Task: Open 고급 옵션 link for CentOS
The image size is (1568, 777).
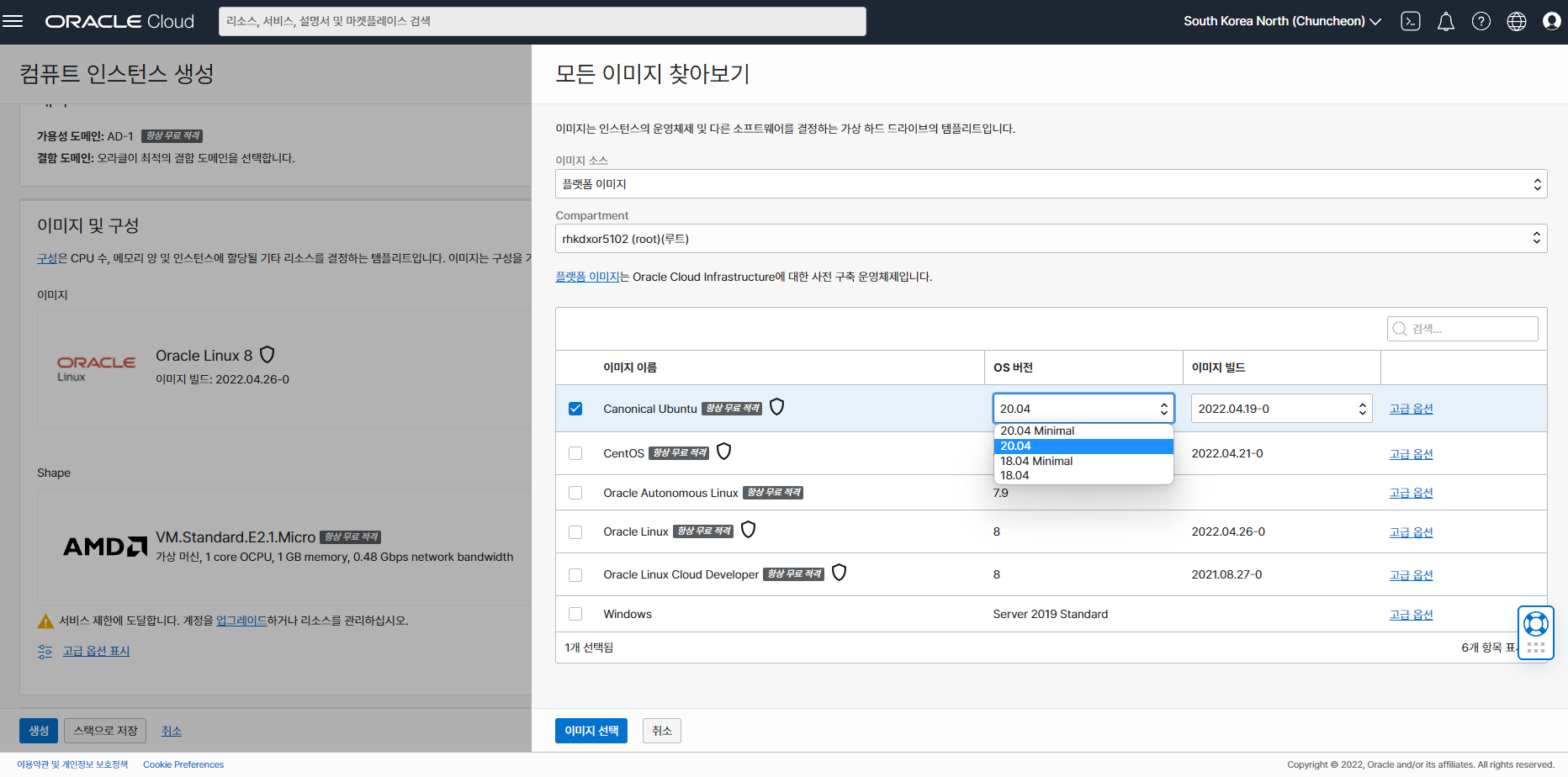Action: (1411, 454)
